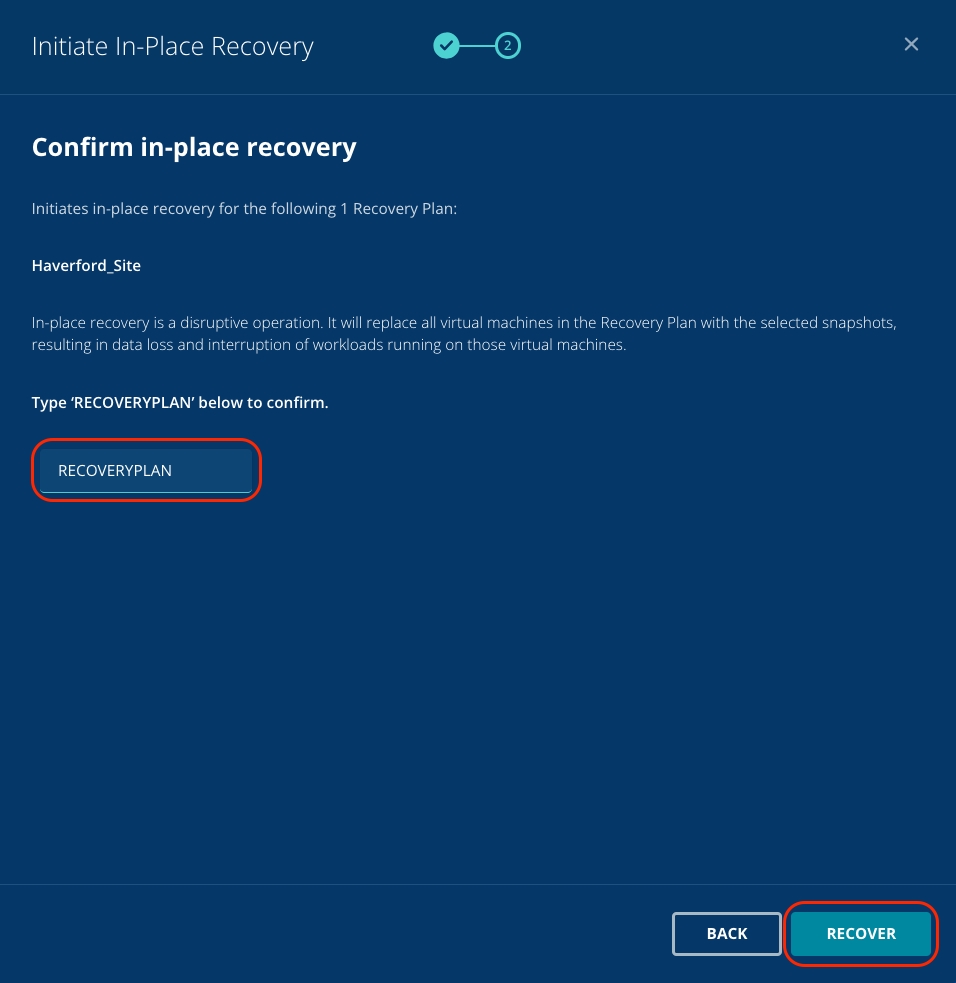Click the 'Confirm in-place recovery' heading
This screenshot has width=956, height=983.
point(194,148)
